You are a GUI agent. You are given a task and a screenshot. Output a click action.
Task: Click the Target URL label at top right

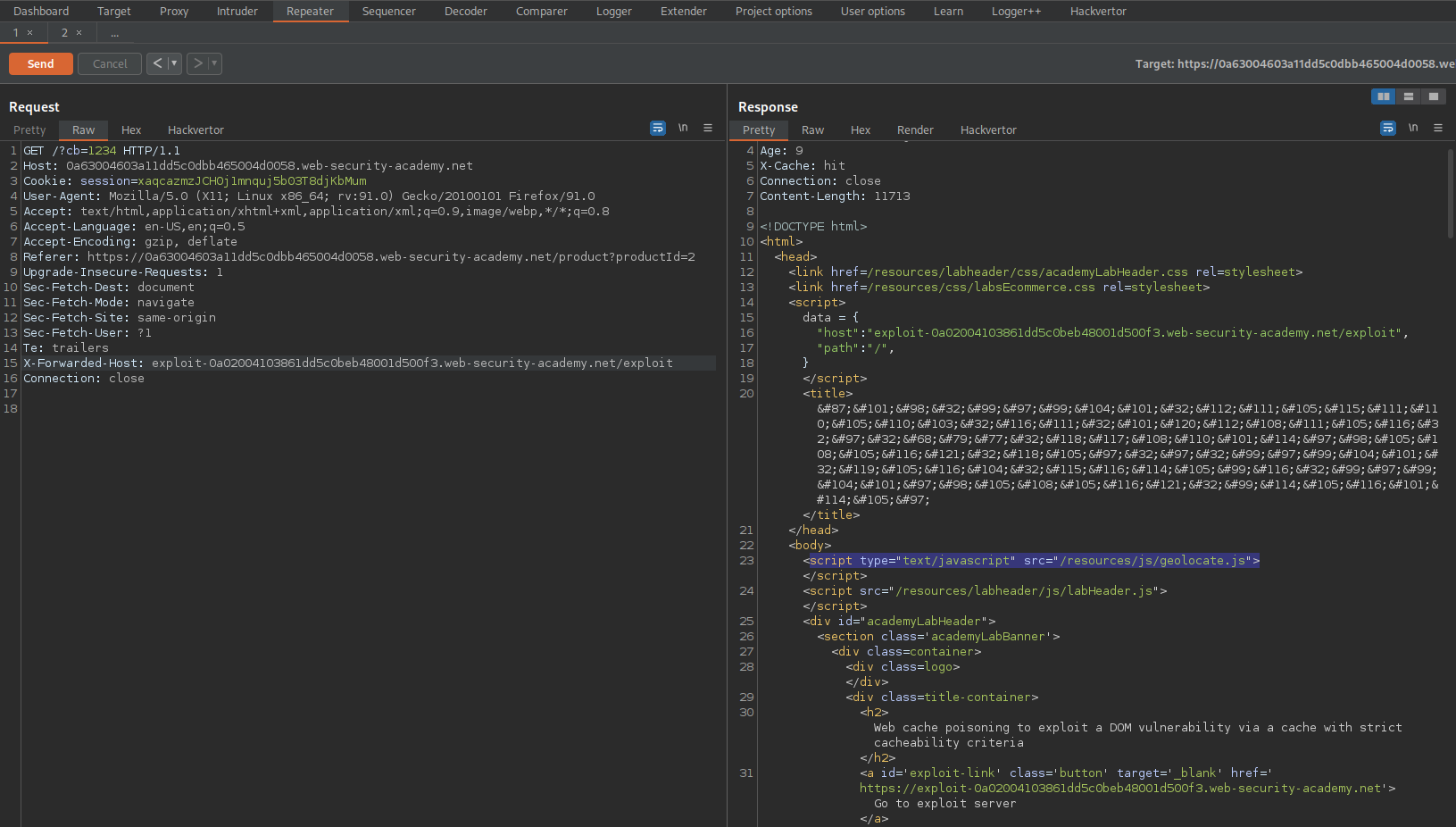pos(1294,63)
